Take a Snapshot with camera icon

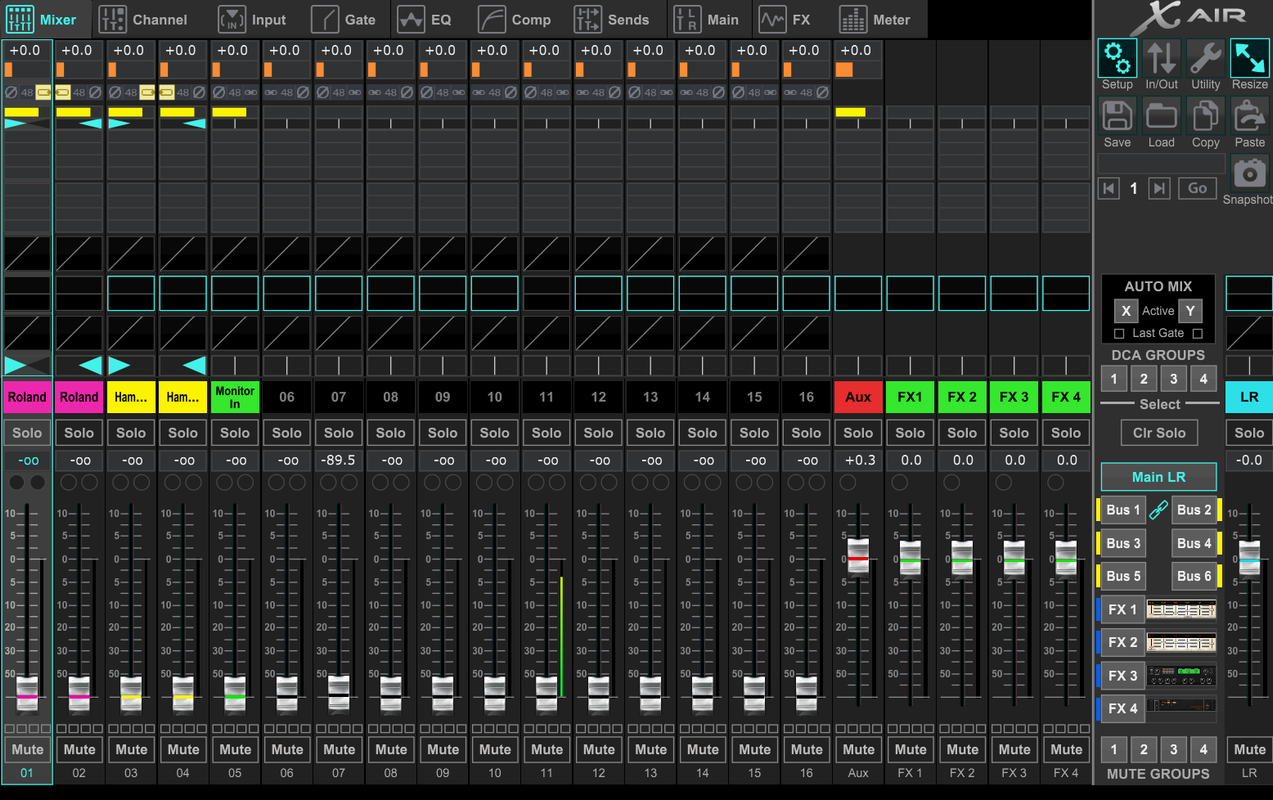click(1249, 173)
